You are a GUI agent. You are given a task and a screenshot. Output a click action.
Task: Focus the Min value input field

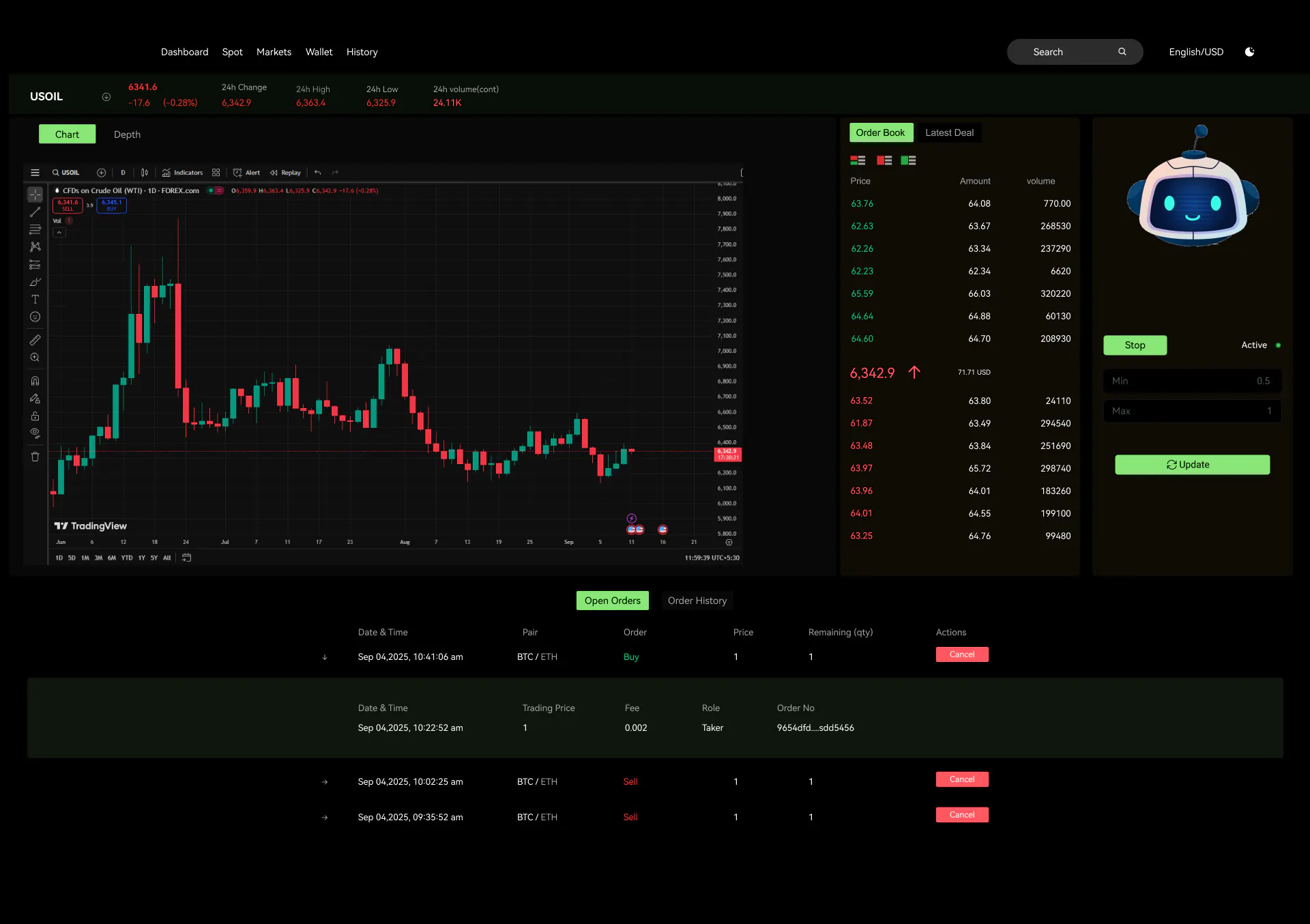(1192, 381)
